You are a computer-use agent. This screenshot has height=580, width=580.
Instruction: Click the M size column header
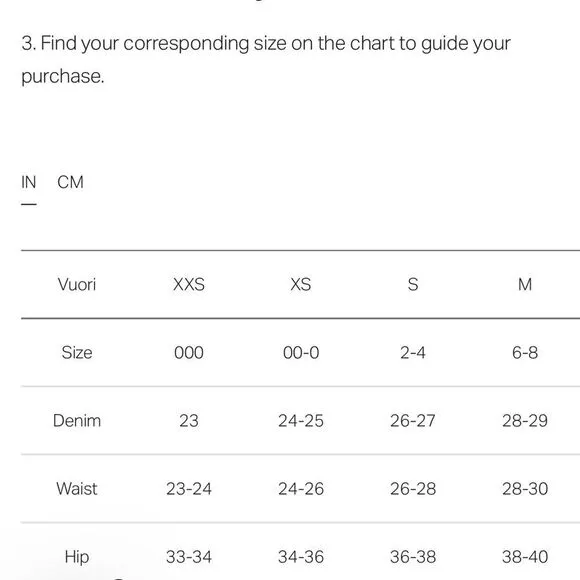pyautogui.click(x=525, y=284)
